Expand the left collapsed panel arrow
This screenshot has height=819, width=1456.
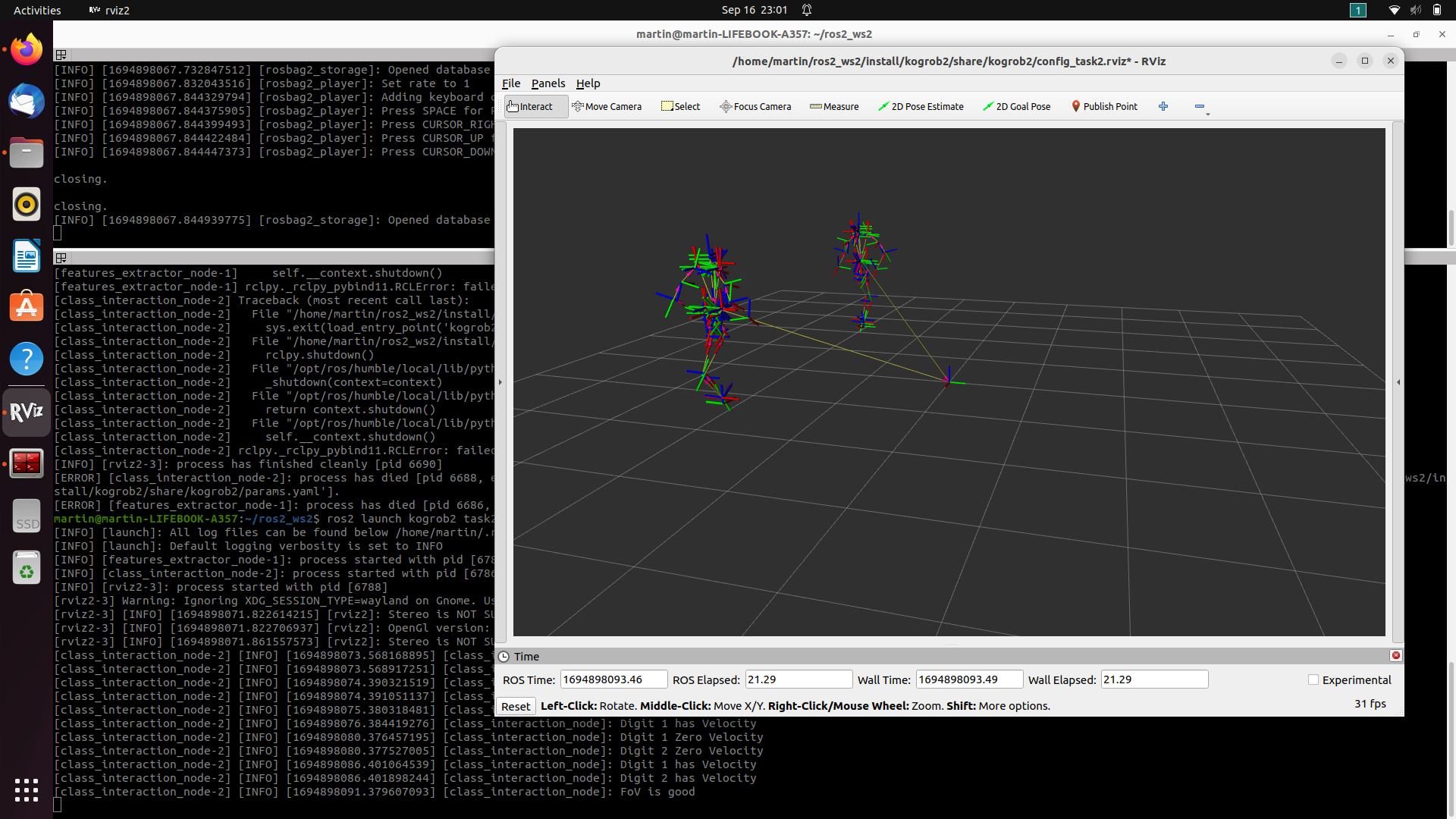click(x=500, y=382)
